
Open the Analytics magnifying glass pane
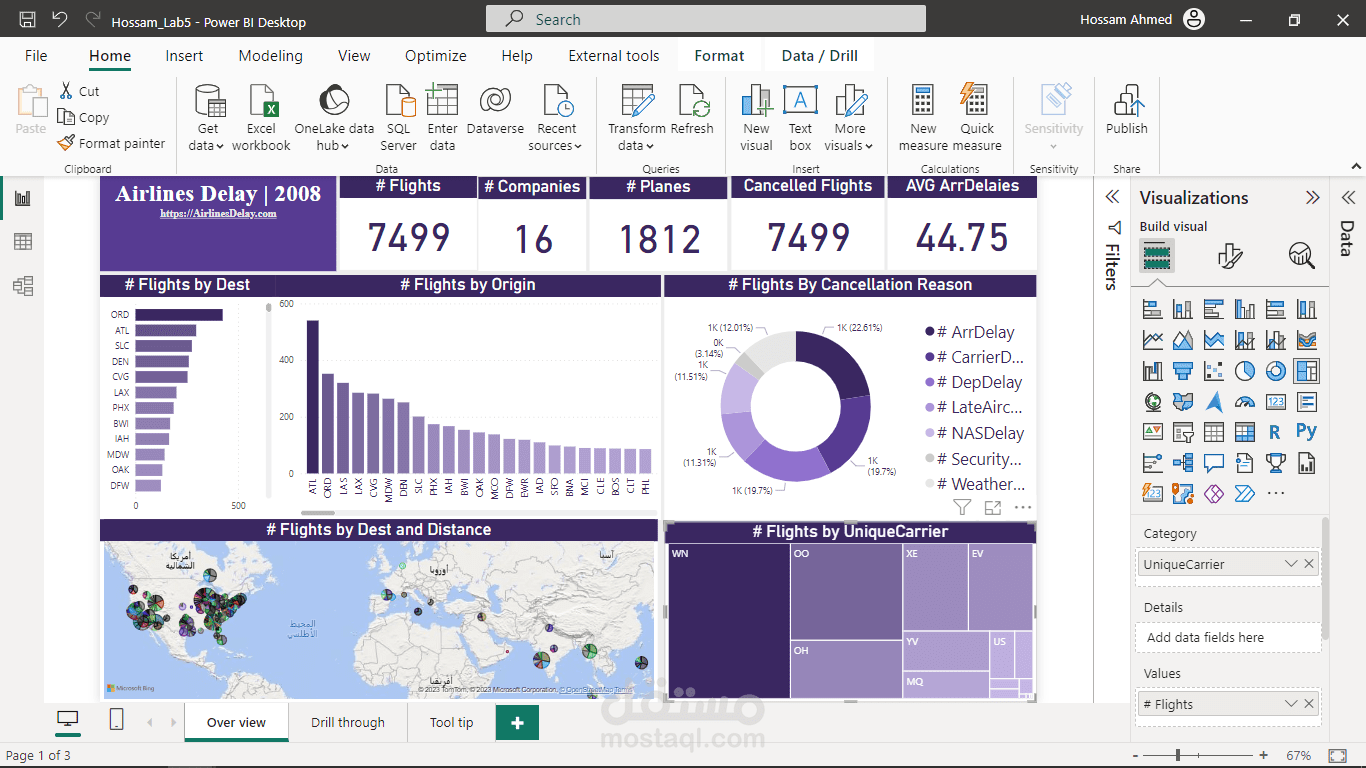tap(1302, 256)
